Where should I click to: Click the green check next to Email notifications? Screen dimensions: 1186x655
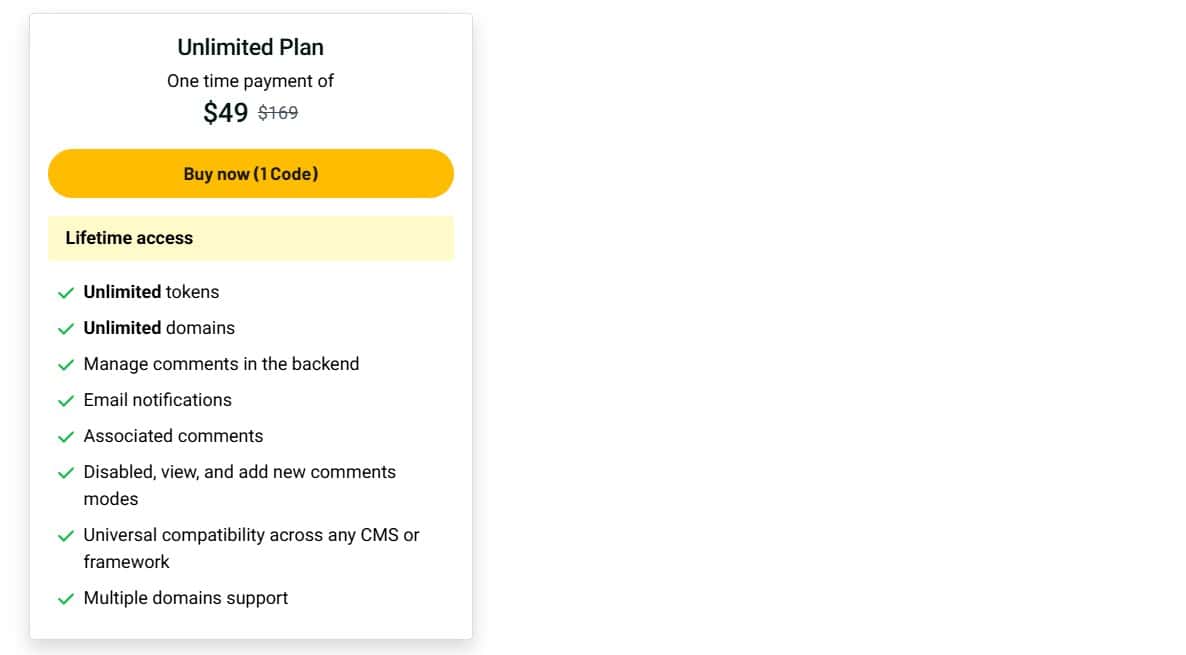coord(66,400)
